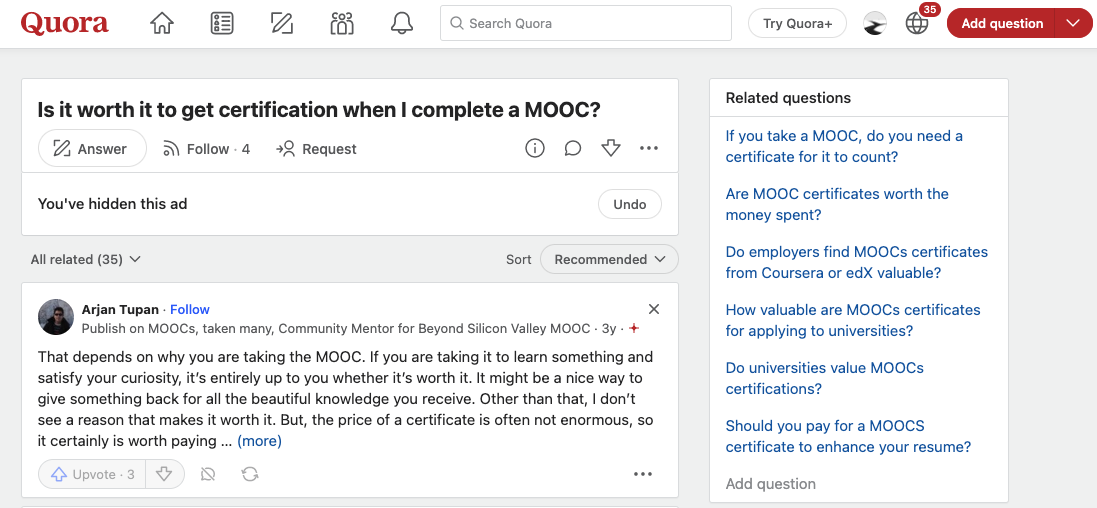The image size is (1097, 508).
Task: Open more options on Arjan's answer
Action: [x=643, y=474]
